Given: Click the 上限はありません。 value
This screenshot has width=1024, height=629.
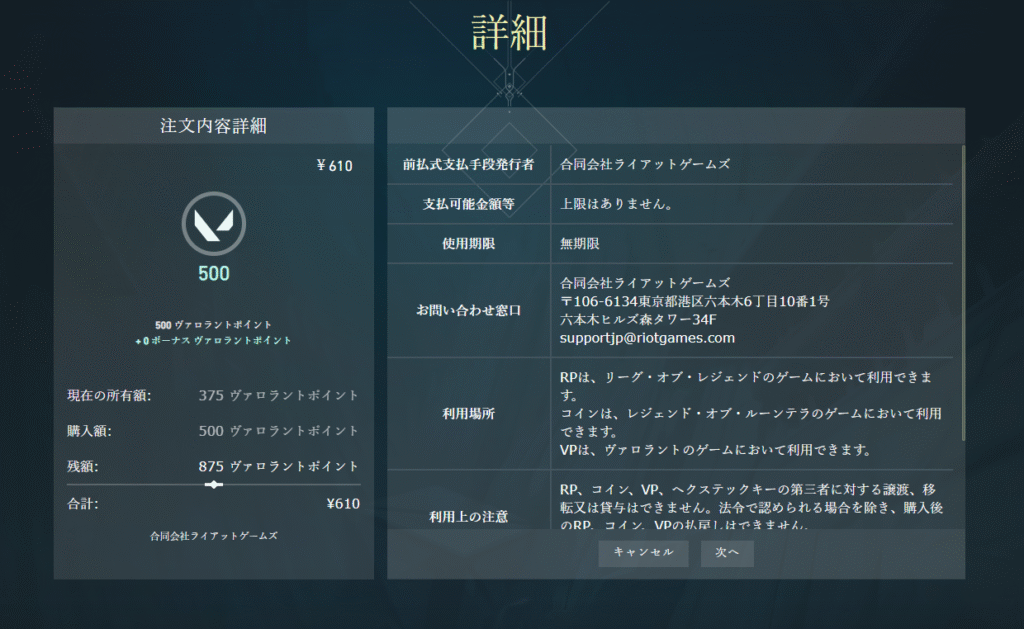Looking at the screenshot, I should point(616,204).
